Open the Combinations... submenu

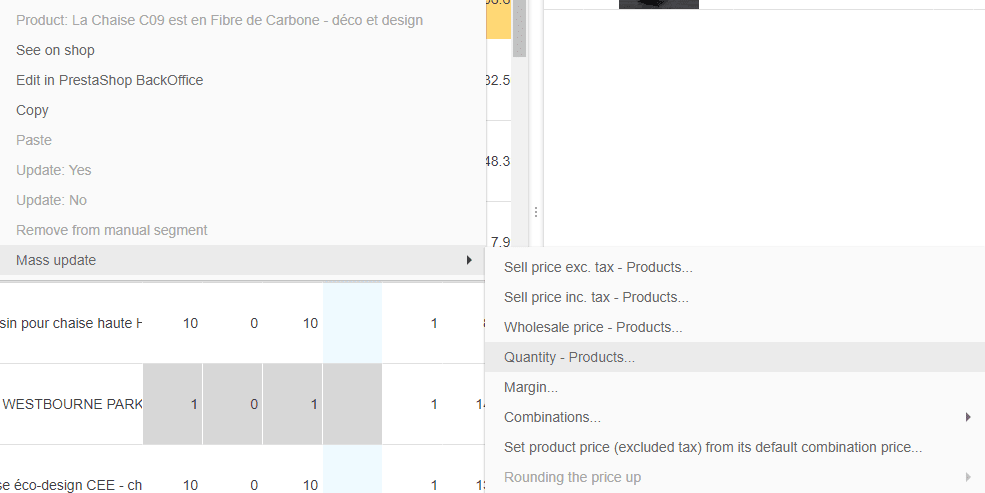click(x=552, y=417)
